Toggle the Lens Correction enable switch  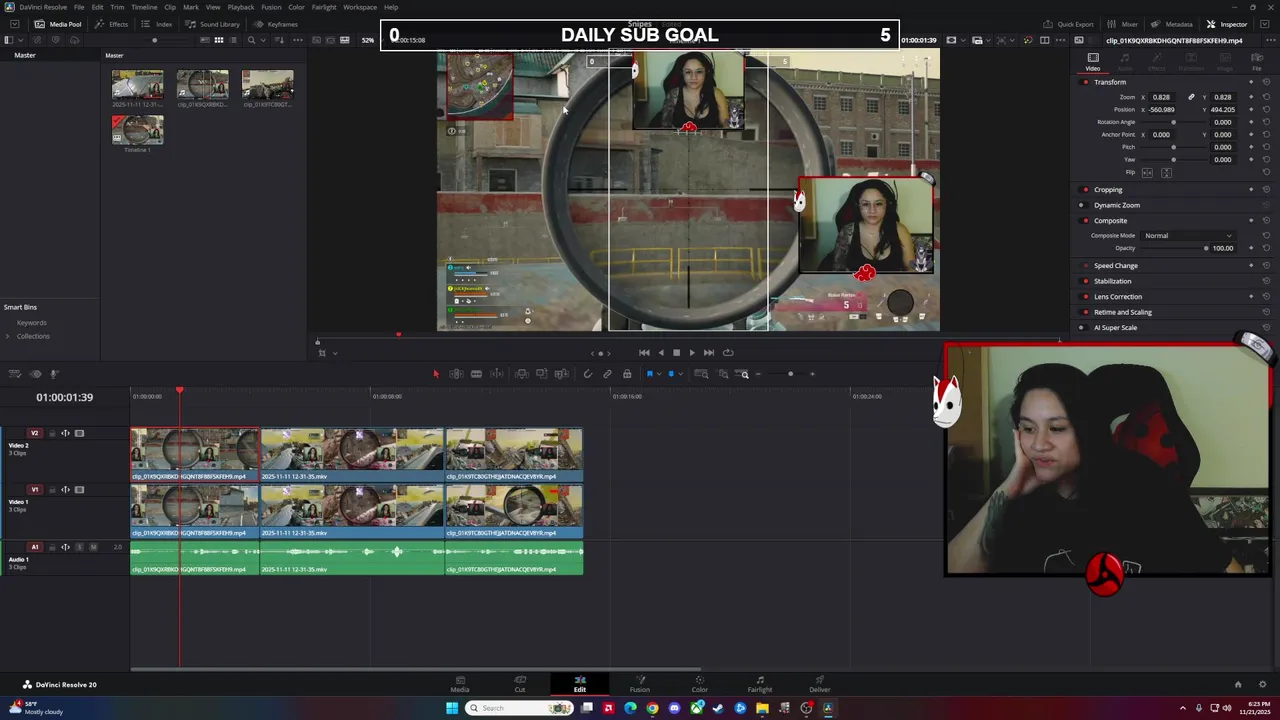point(1085,297)
